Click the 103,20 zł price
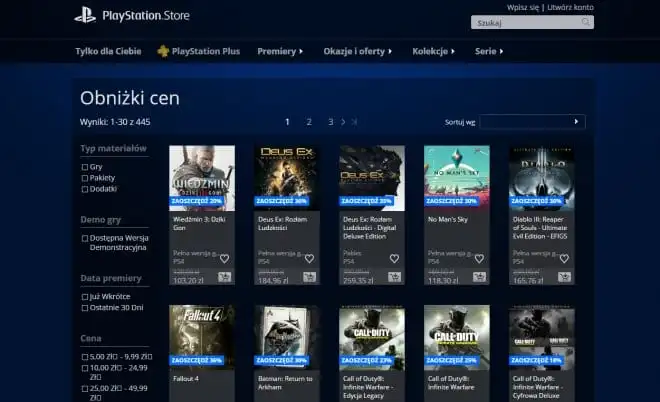 coord(188,280)
